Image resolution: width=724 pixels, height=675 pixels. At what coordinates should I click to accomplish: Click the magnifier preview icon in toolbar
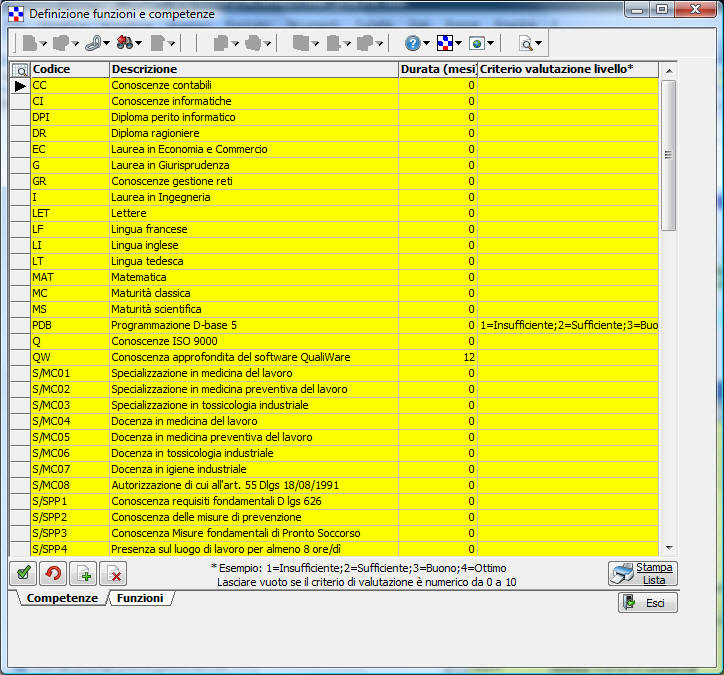pyautogui.click(x=525, y=43)
